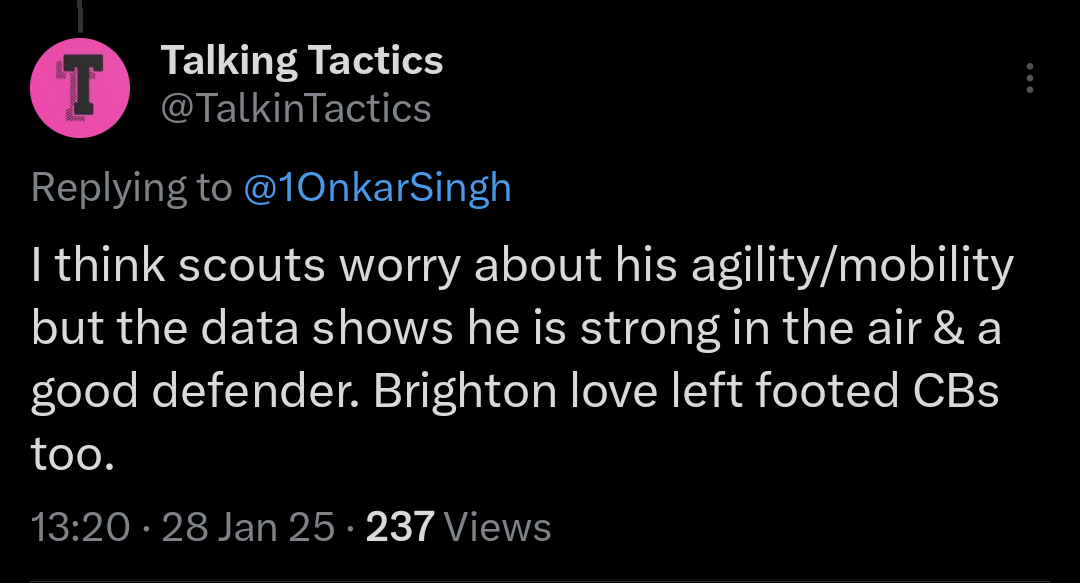Click the final line 'too.' of tweet
Screen dimensions: 1080x583
click(72, 455)
